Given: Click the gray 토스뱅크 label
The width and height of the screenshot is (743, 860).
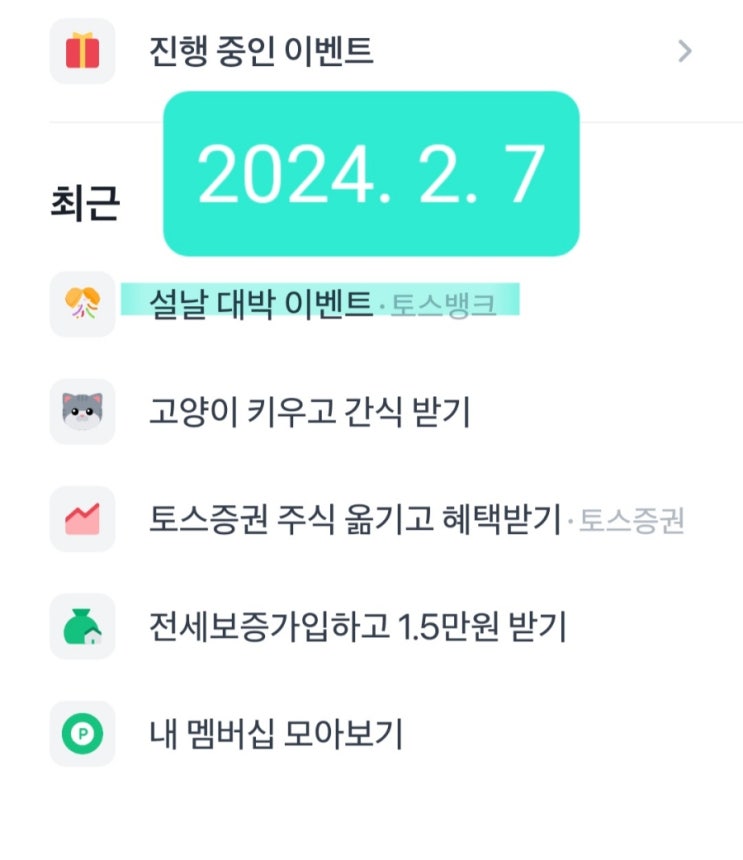Looking at the screenshot, I should point(443,304).
